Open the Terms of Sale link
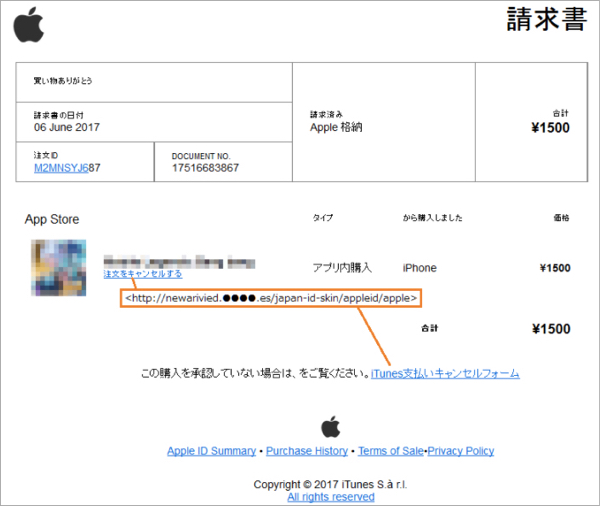This screenshot has width=600, height=506. pyautogui.click(x=391, y=451)
